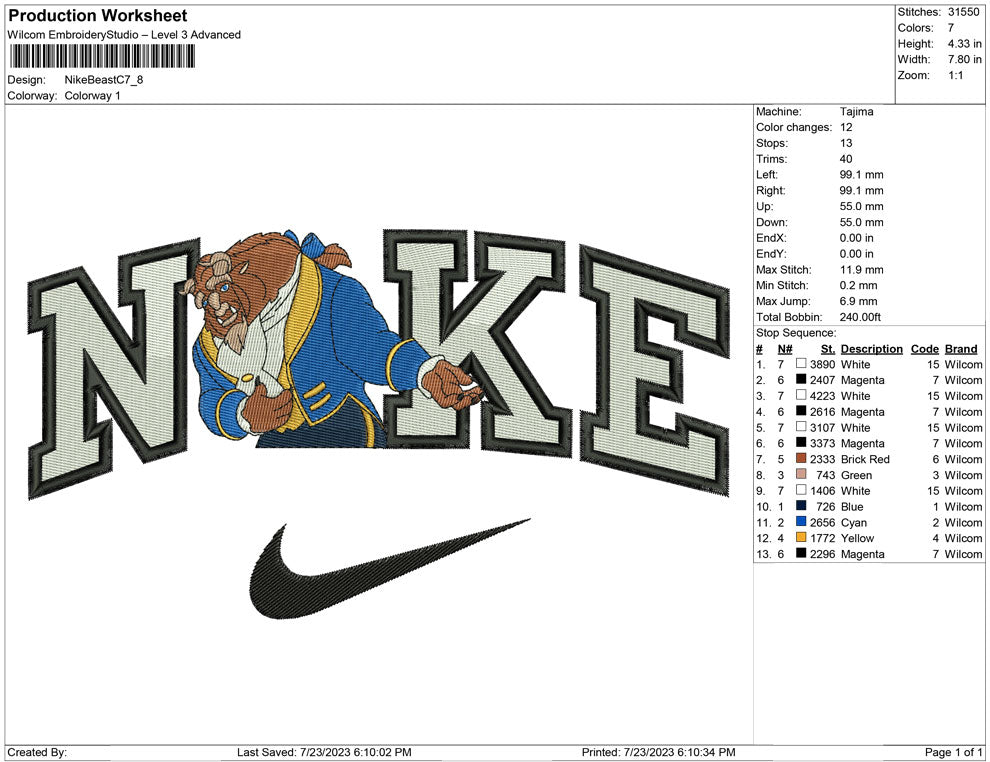Click Wilcom EmbroideryStudio Level 3 Advanced text
The height and width of the screenshot is (762, 990).
click(x=124, y=35)
